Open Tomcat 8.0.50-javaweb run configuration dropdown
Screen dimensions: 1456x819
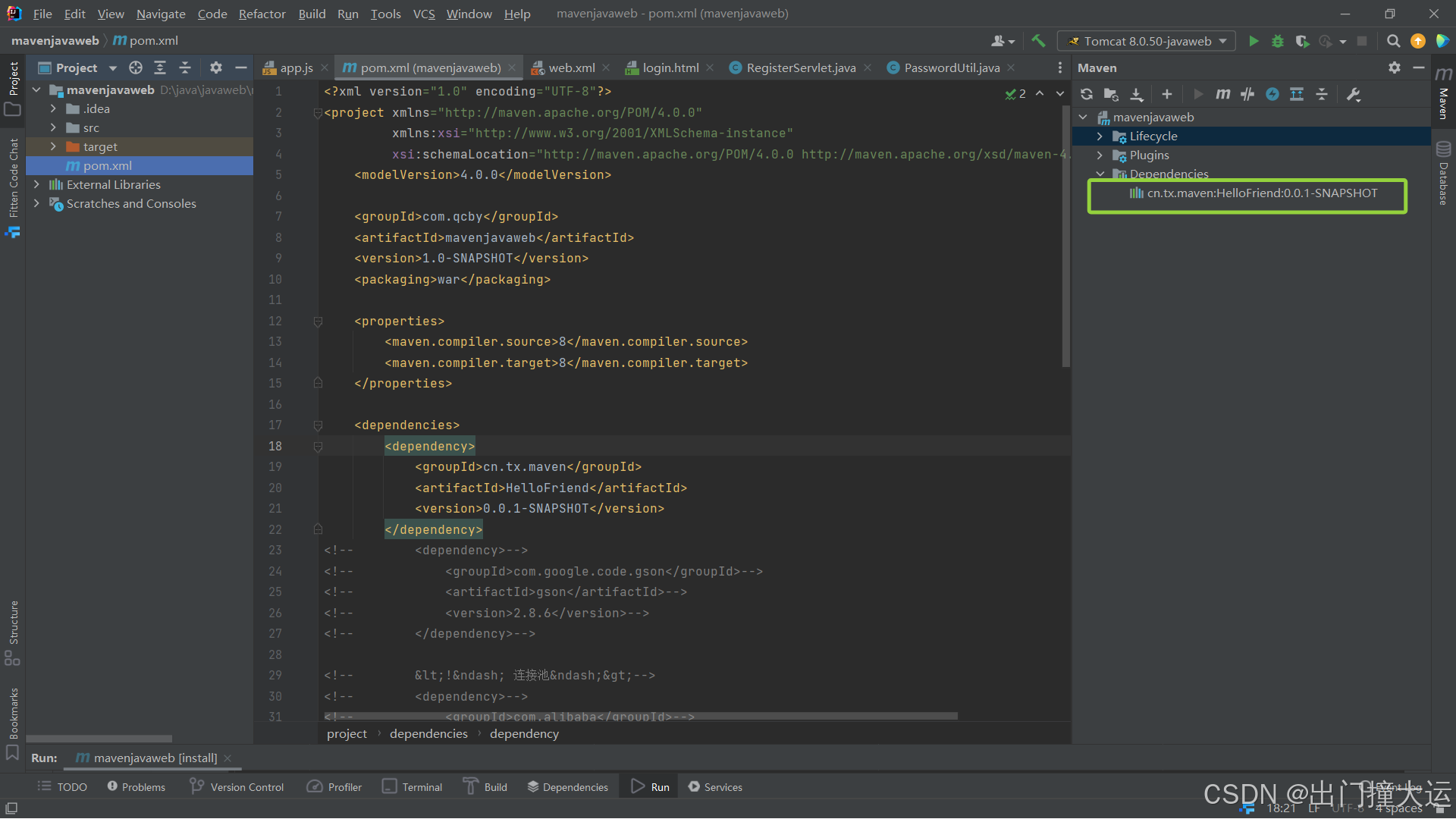1147,41
